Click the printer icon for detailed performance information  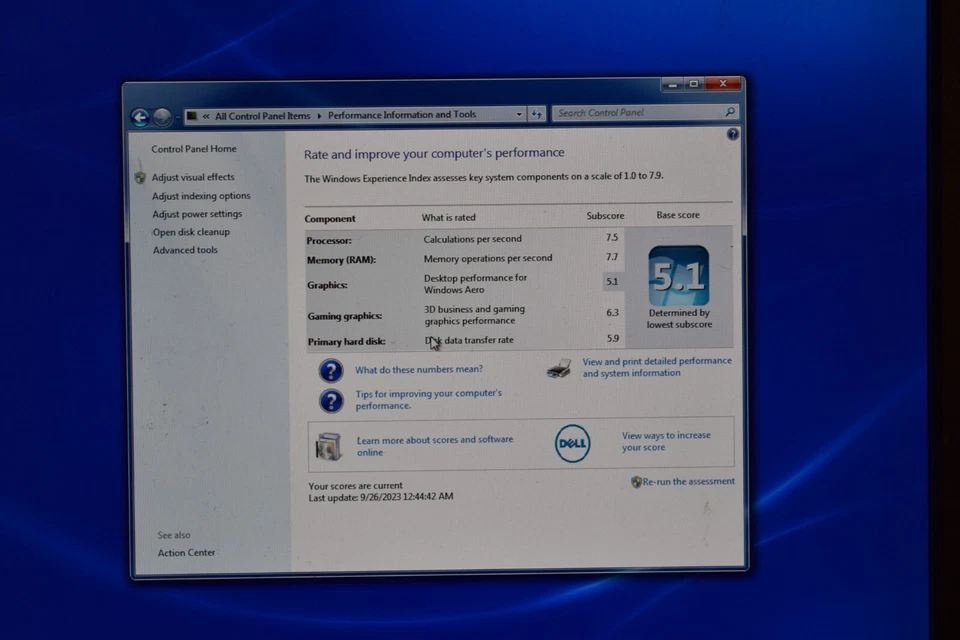coord(562,367)
